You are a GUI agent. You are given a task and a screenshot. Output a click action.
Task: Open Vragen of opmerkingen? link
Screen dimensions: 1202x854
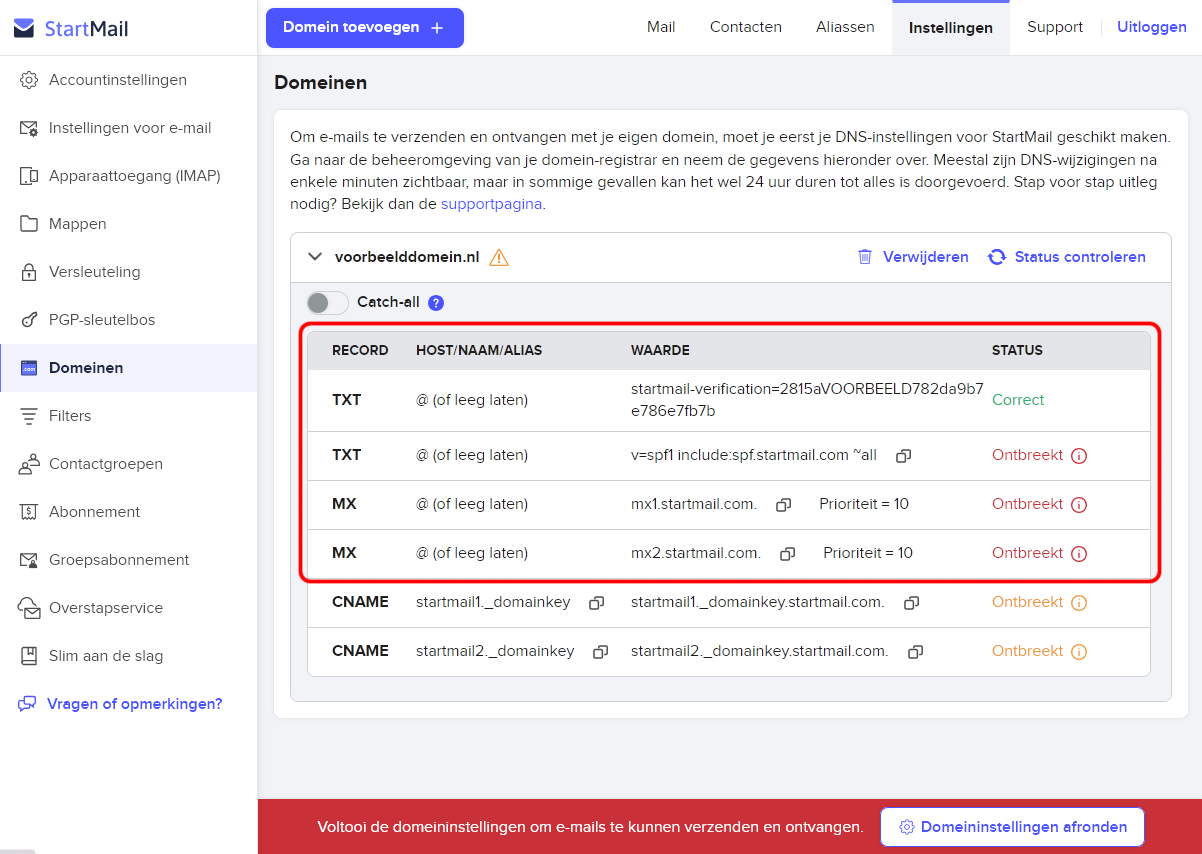click(x=120, y=704)
